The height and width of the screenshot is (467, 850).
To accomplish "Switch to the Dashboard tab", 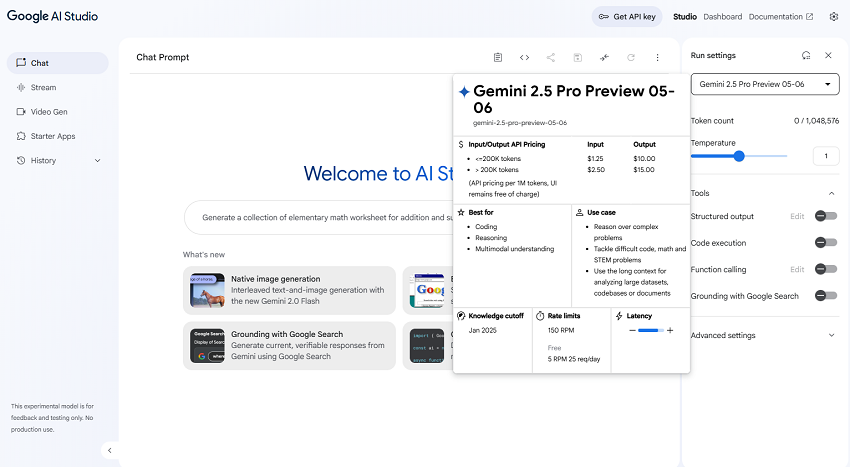I will point(723,17).
